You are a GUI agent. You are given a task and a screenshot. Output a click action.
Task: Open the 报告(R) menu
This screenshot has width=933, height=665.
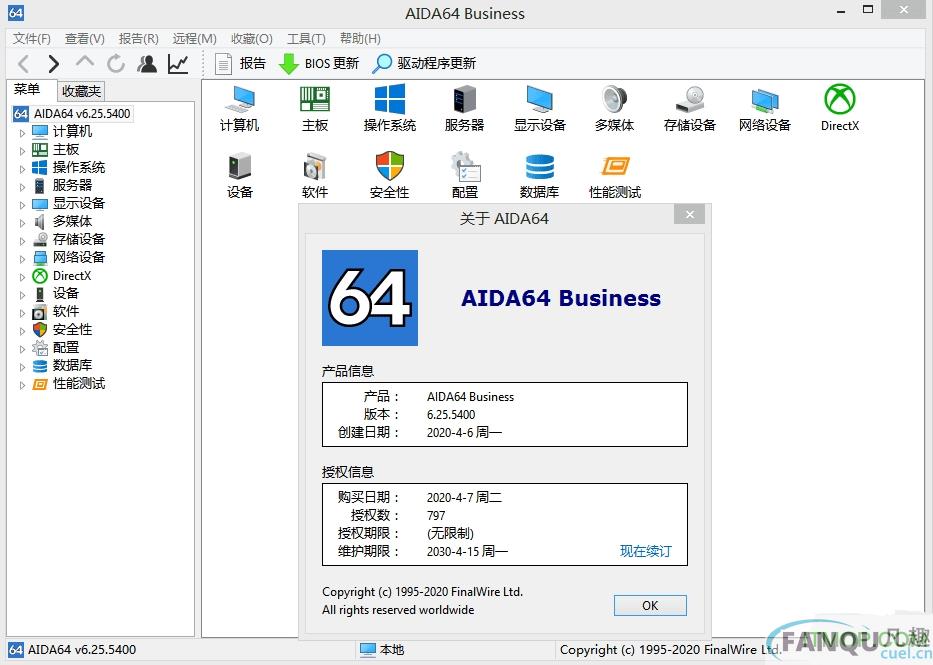[x=139, y=39]
